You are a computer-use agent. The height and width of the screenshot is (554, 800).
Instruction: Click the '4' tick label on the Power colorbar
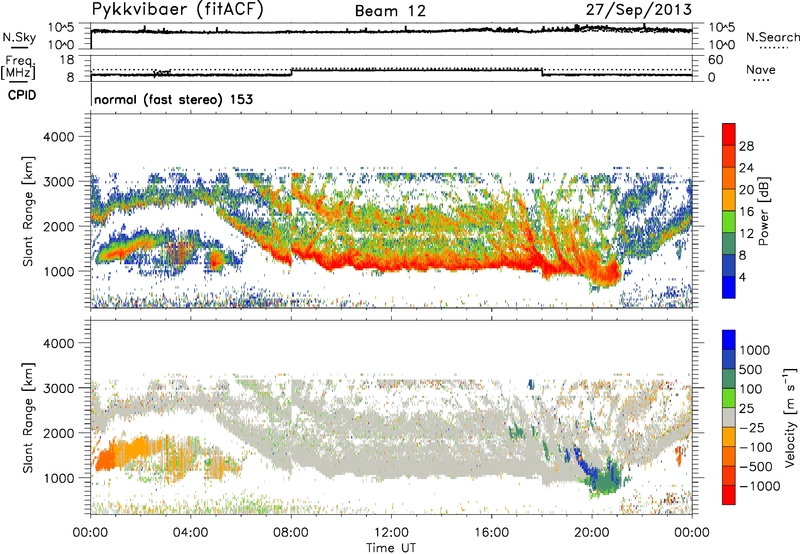(x=742, y=278)
